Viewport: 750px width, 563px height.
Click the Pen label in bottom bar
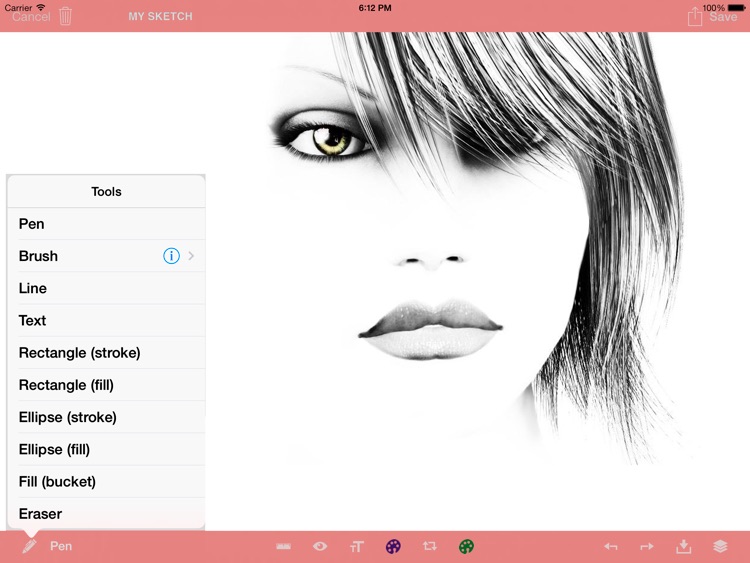point(61,546)
